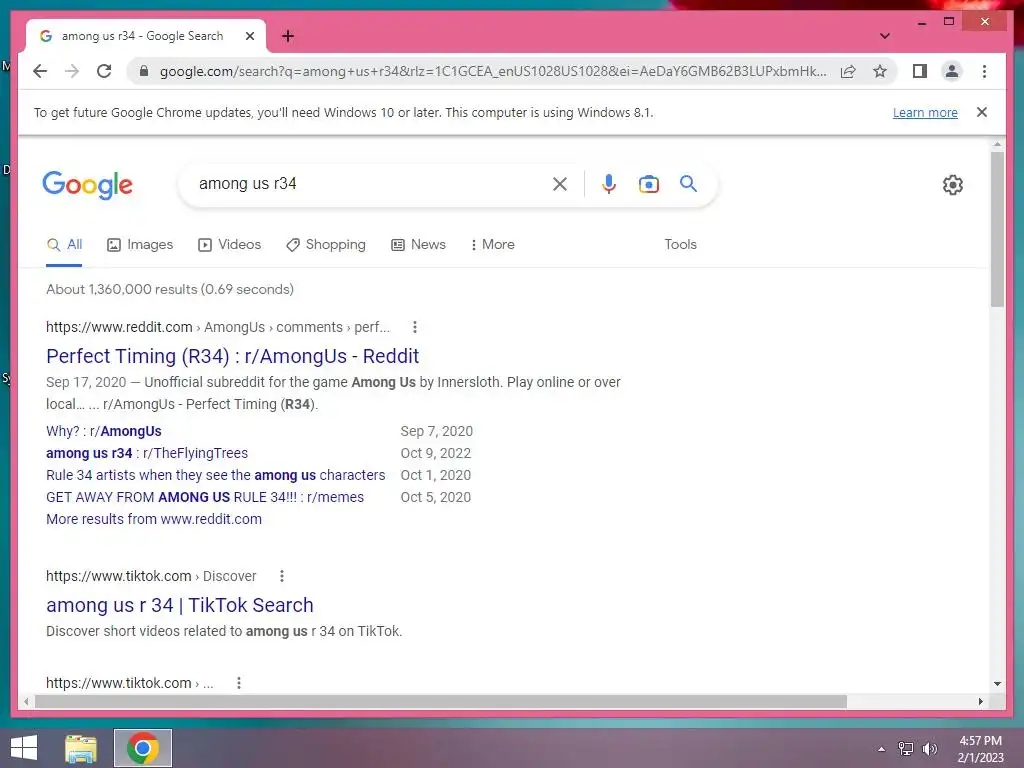1024x768 pixels.
Task: Click the lock icon in address bar
Action: [x=144, y=71]
